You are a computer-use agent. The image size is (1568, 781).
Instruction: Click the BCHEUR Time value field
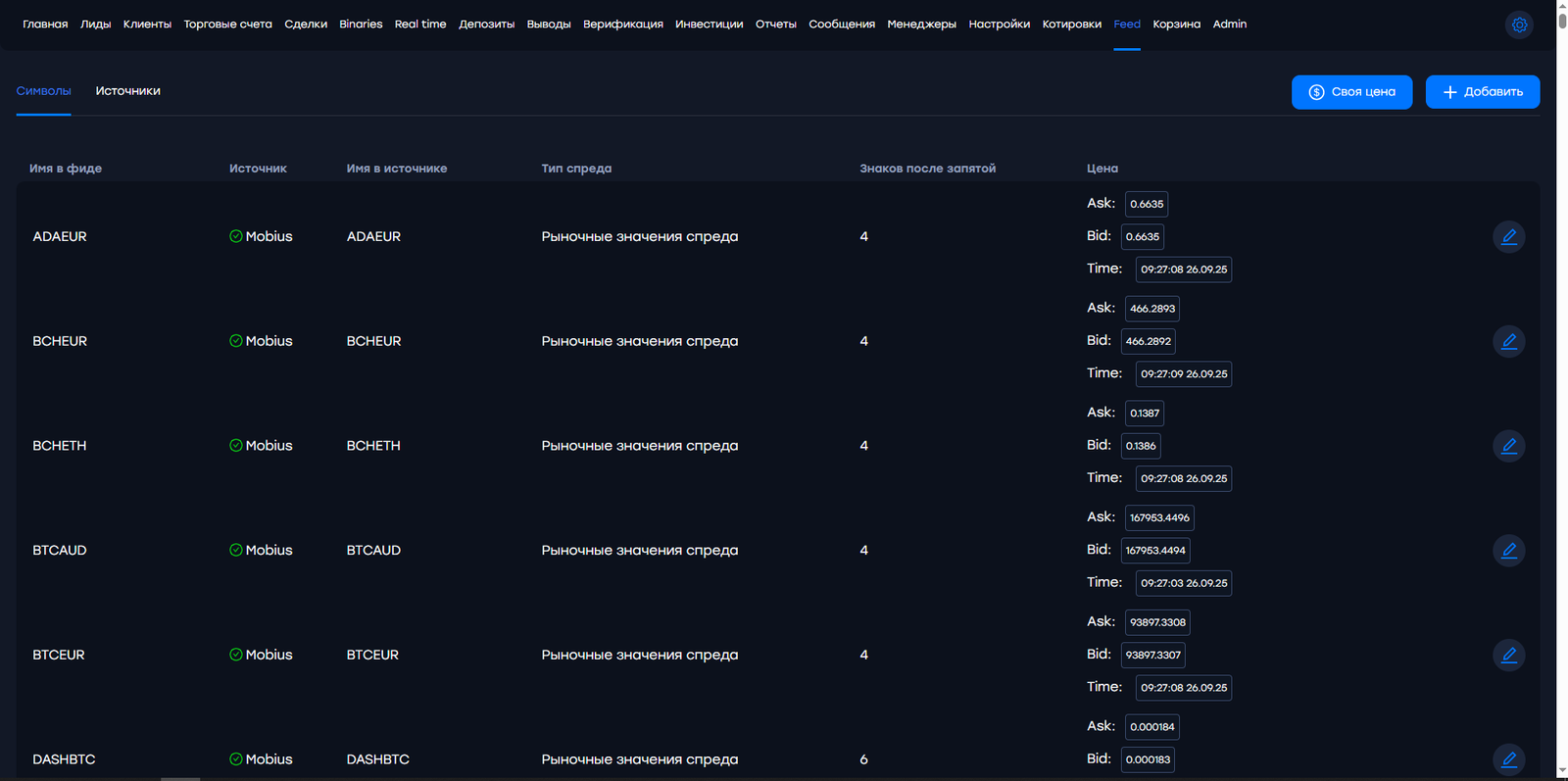[x=1183, y=374]
